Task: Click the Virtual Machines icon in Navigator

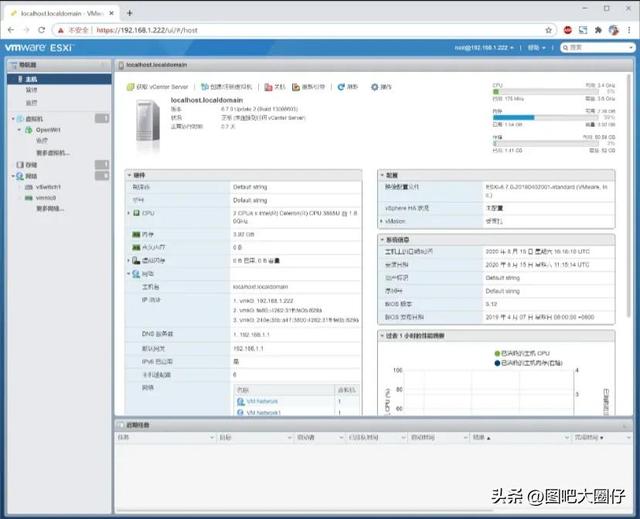Action: [20, 119]
